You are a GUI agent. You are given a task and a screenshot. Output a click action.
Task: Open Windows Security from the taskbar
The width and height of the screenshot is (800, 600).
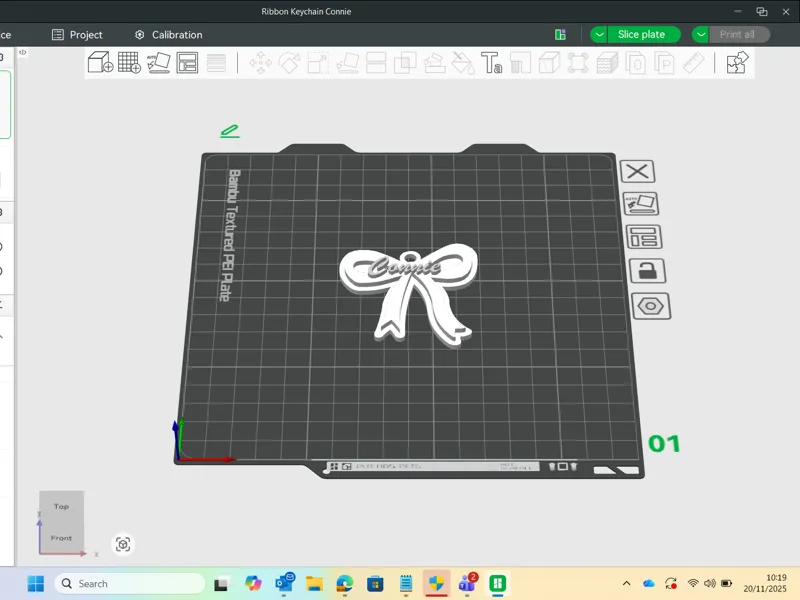click(437, 584)
